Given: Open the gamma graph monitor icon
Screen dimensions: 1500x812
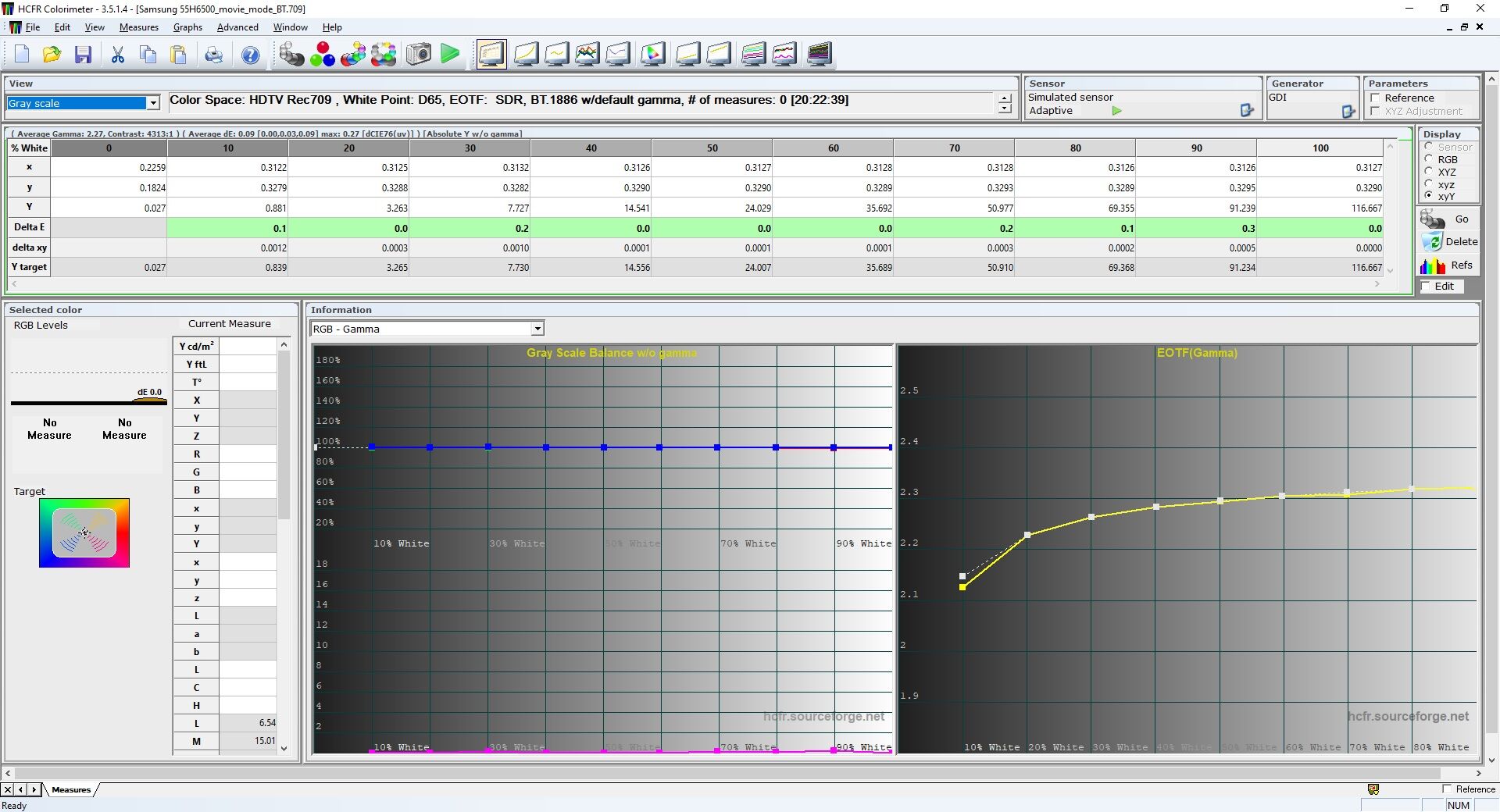Looking at the screenshot, I should pos(557,54).
